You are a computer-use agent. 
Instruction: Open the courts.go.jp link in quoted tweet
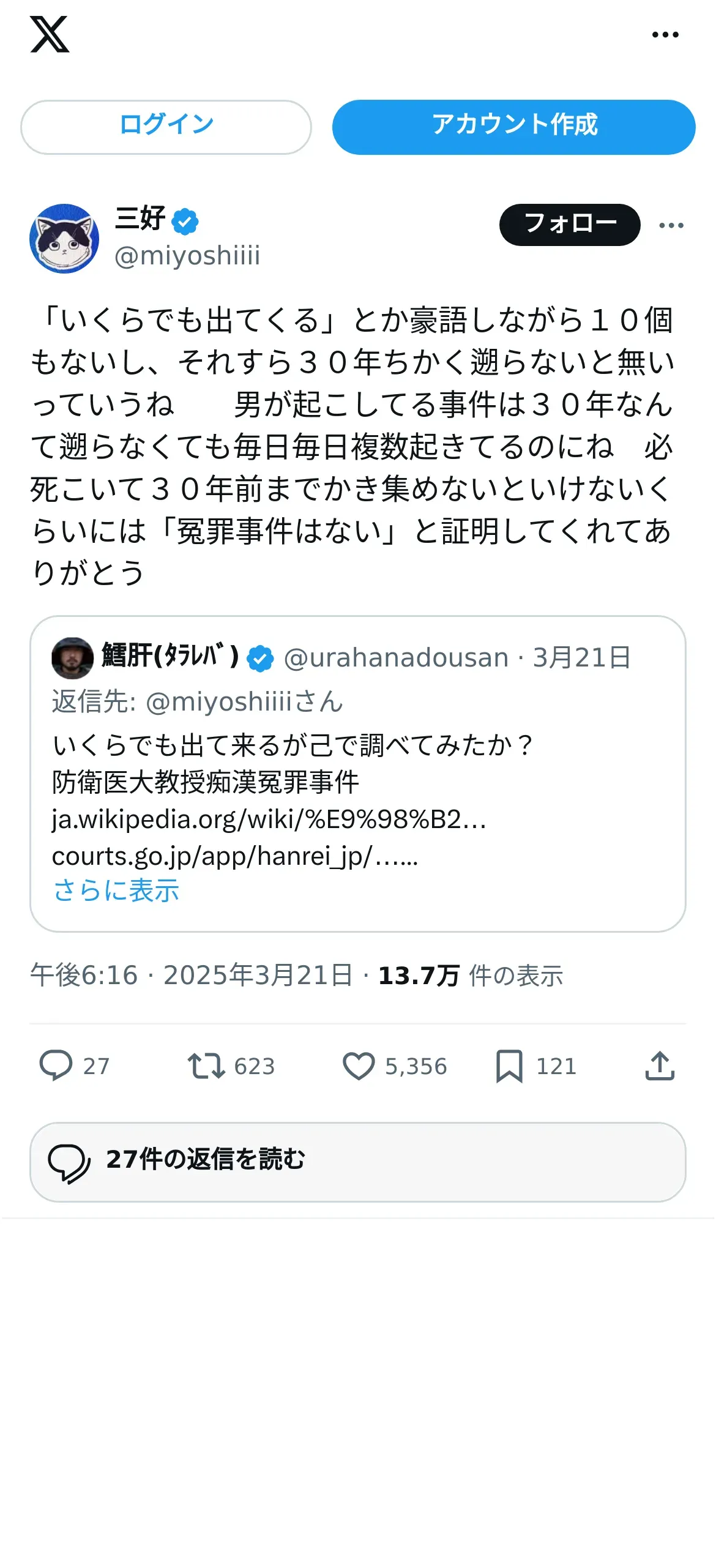pyautogui.click(x=235, y=856)
